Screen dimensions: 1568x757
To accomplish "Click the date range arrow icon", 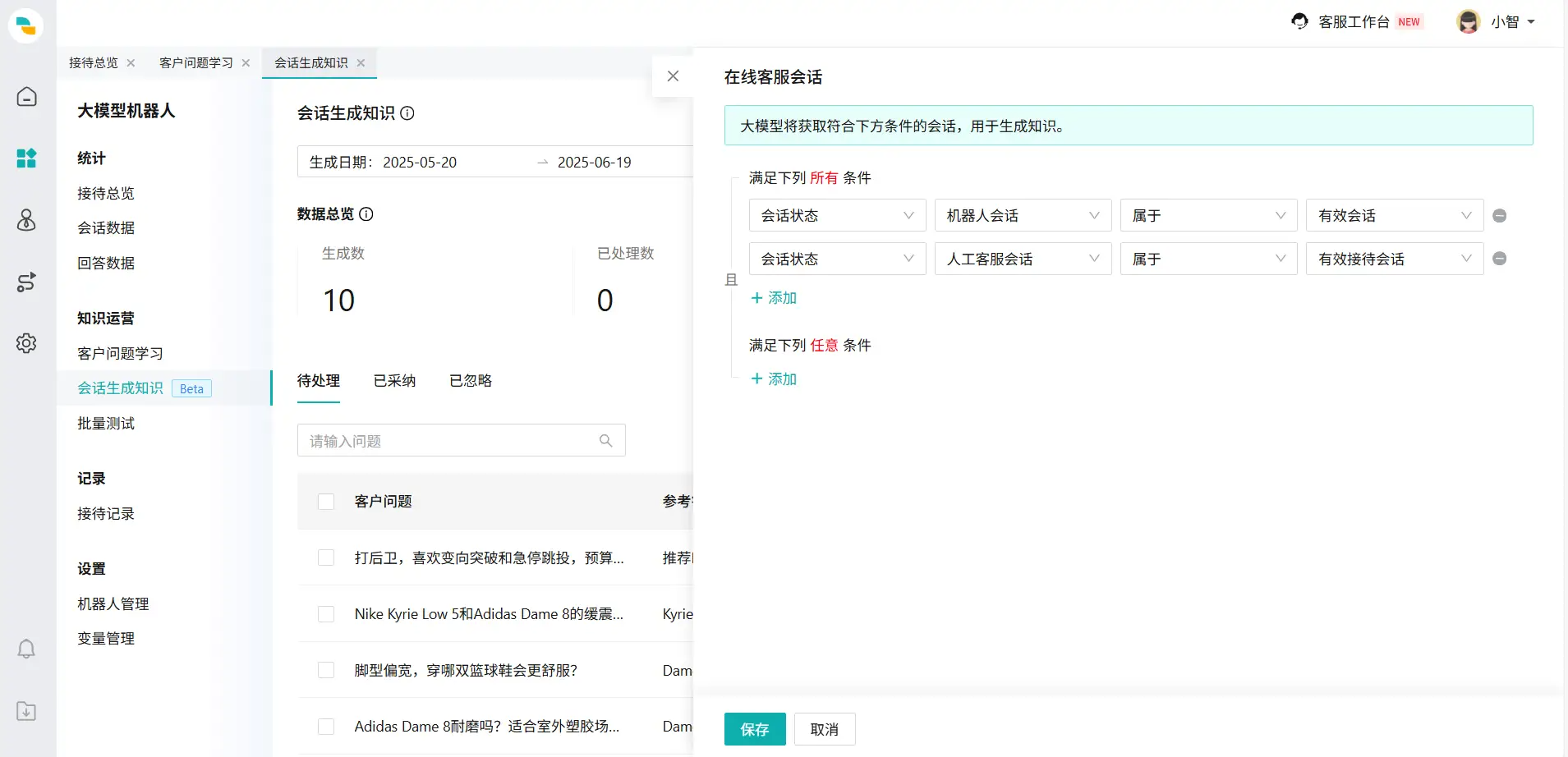I will (x=543, y=163).
